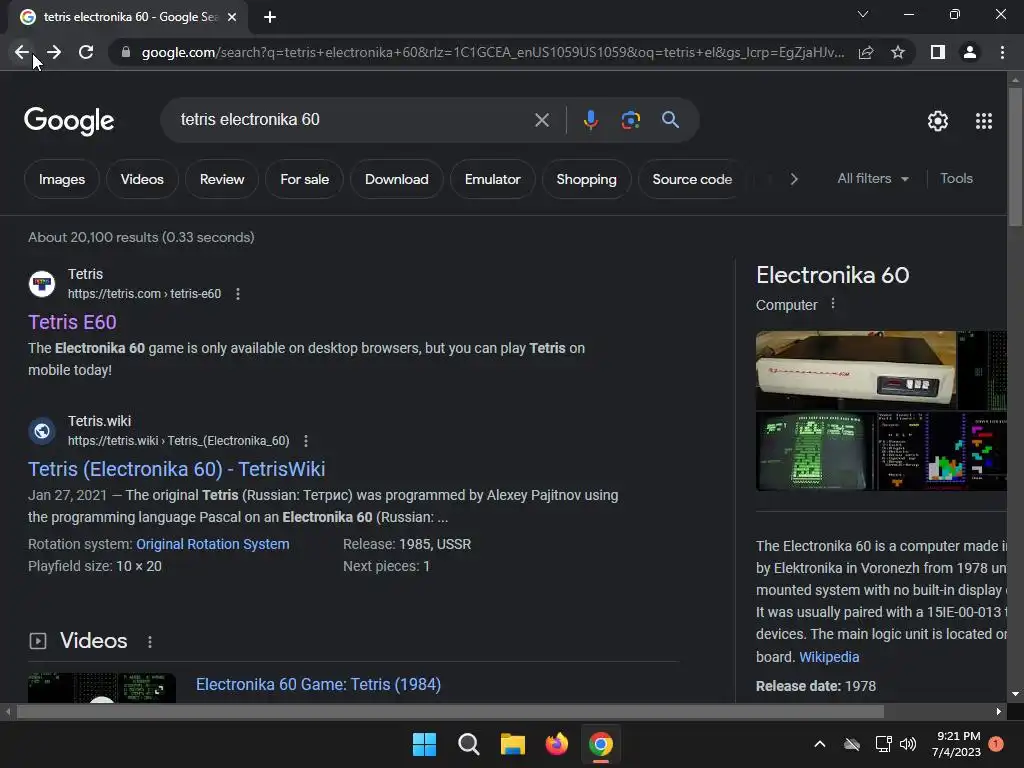The width and height of the screenshot is (1024, 768).
Task: Go forward using the browser forward arrow
Action: (x=54, y=52)
